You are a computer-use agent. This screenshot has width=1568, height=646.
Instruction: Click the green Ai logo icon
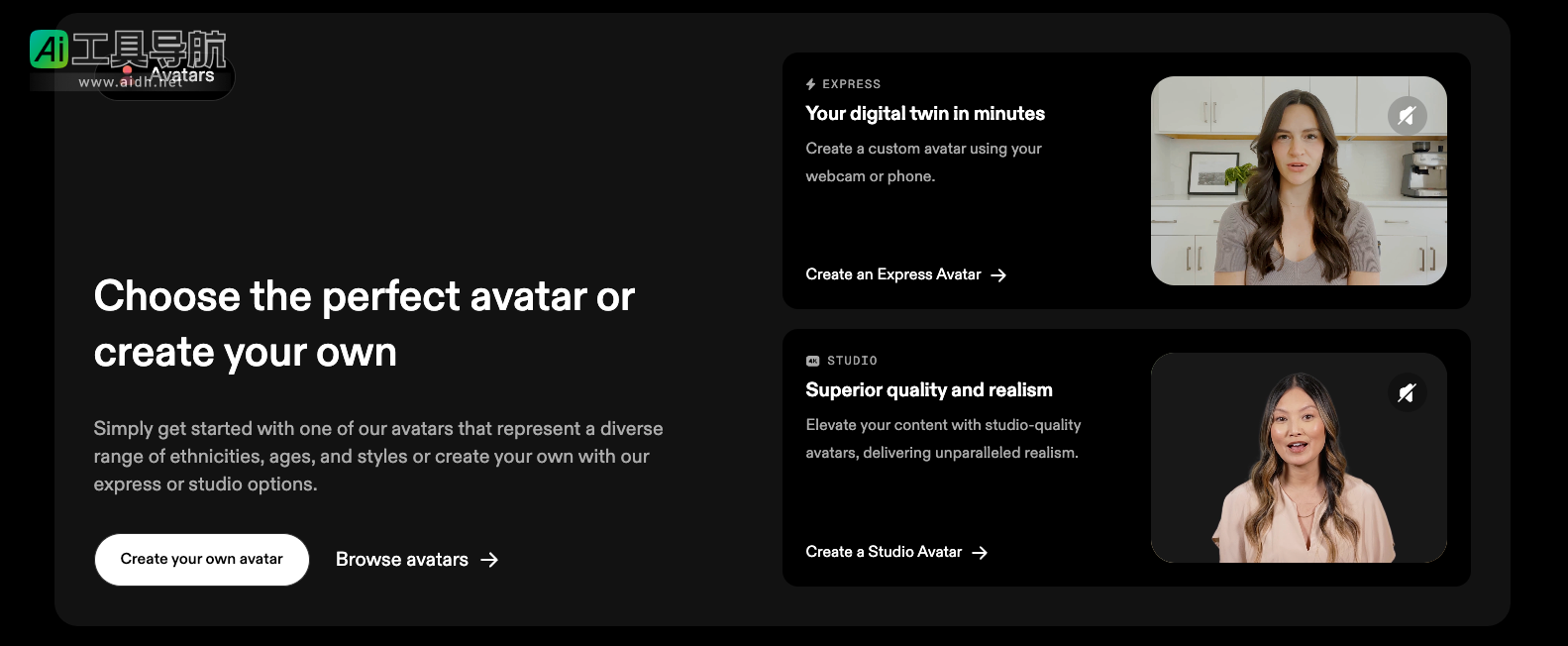tap(49, 49)
